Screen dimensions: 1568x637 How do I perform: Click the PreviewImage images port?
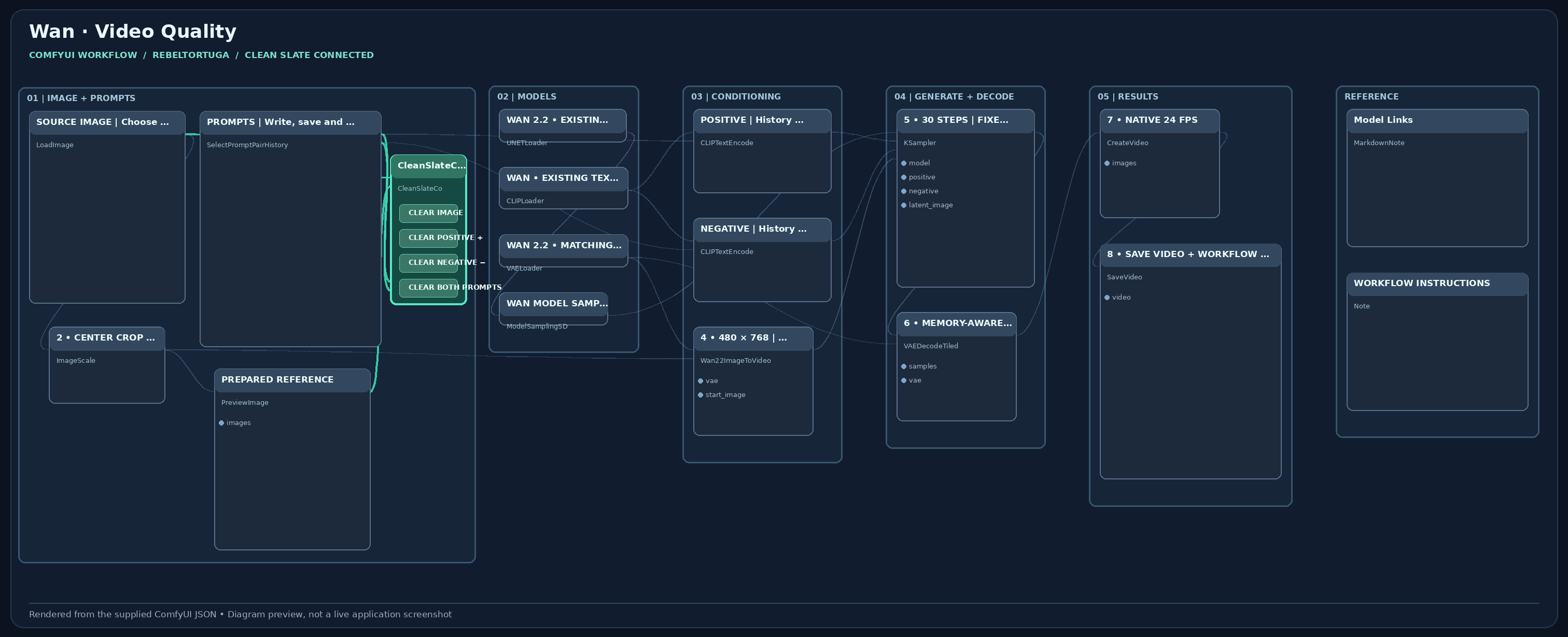click(x=221, y=423)
